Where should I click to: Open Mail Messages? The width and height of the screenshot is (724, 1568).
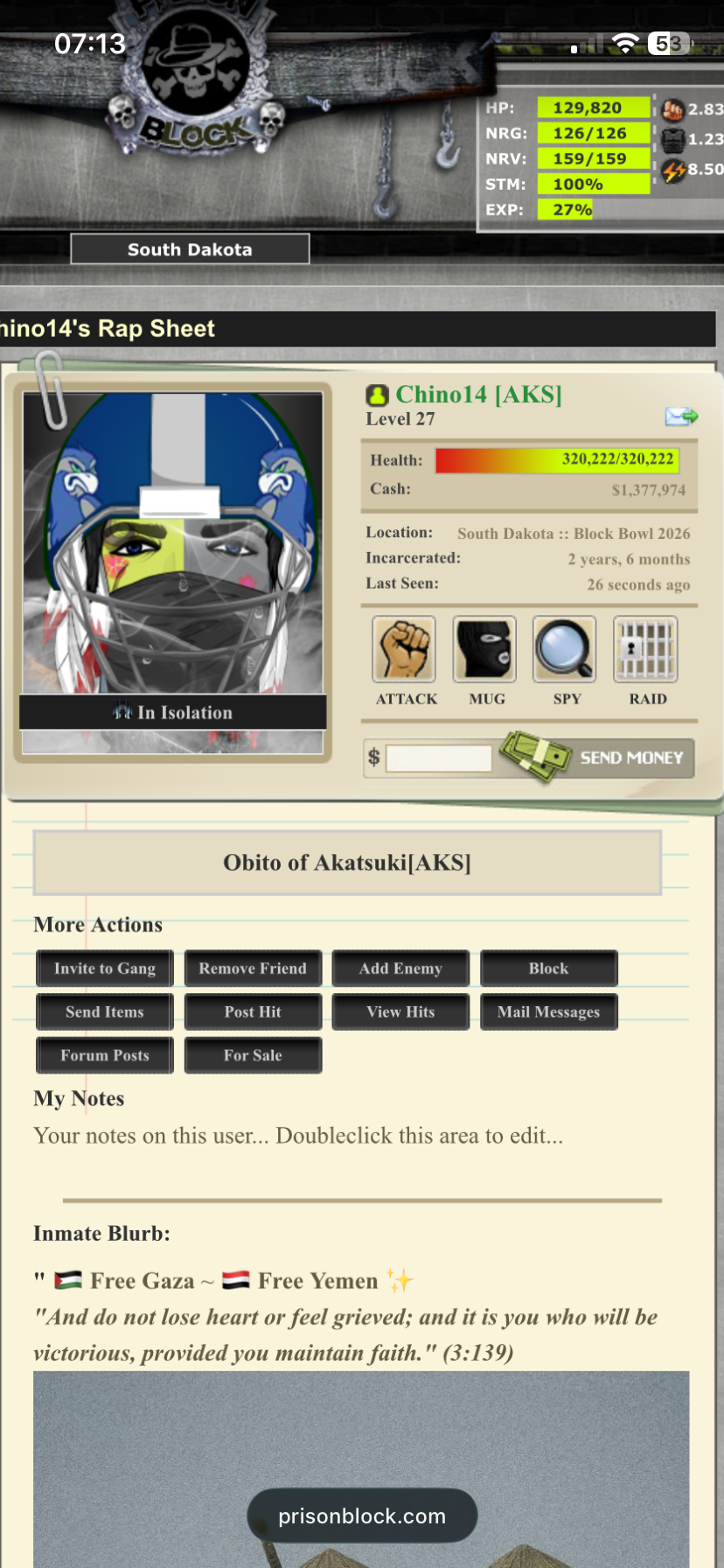click(x=549, y=1011)
